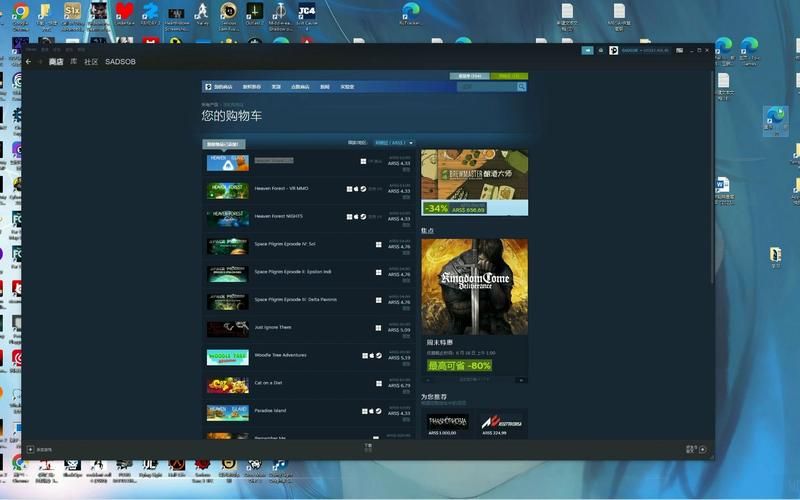800x500 pixels.
Task: Expand the cart purchase-for dropdown
Action: (x=394, y=143)
